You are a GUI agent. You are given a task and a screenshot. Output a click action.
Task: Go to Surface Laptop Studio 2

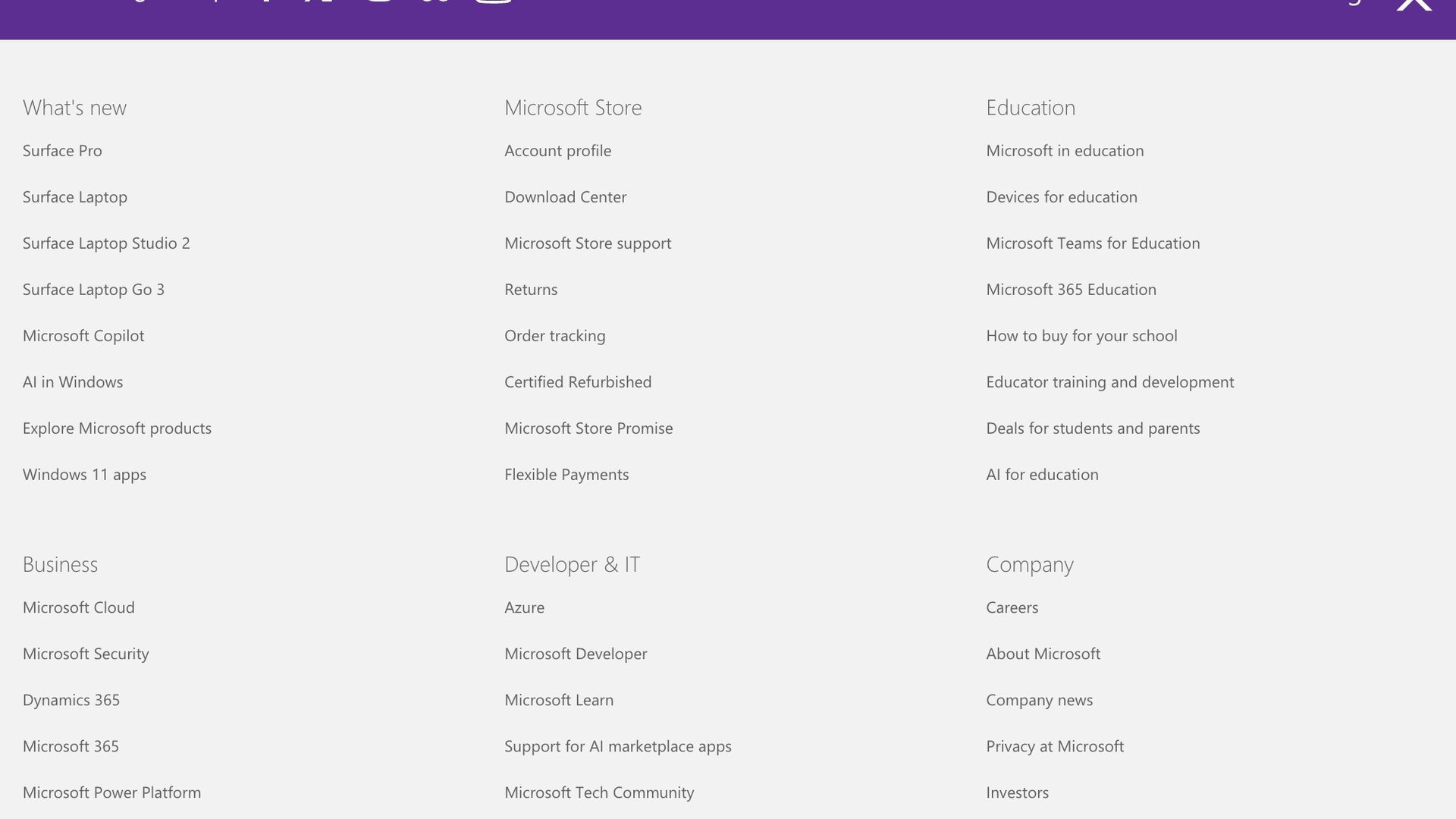(106, 243)
